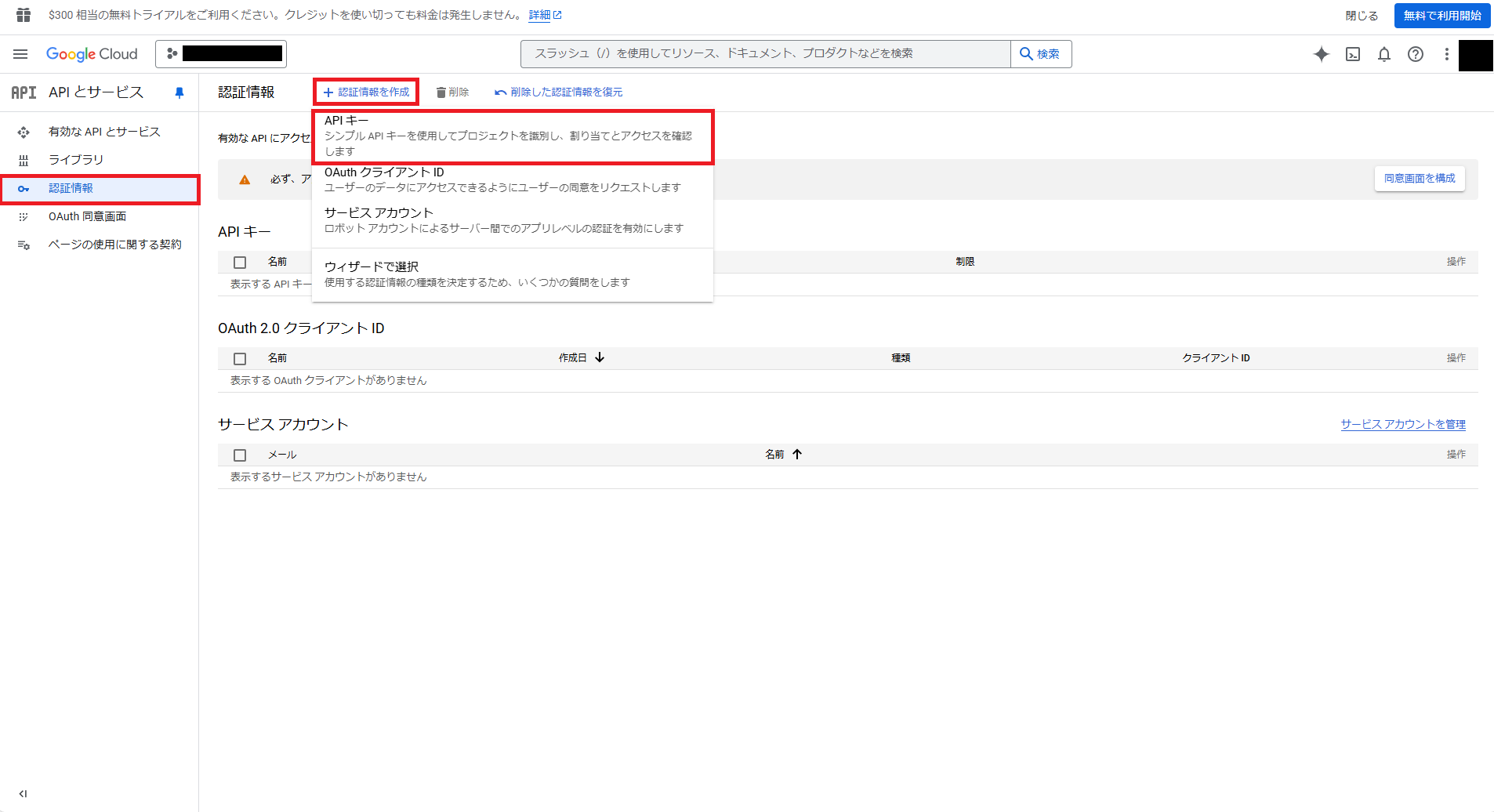The image size is (1494, 812).
Task: Open 認証情報 in the sidebar
Action: (100, 189)
